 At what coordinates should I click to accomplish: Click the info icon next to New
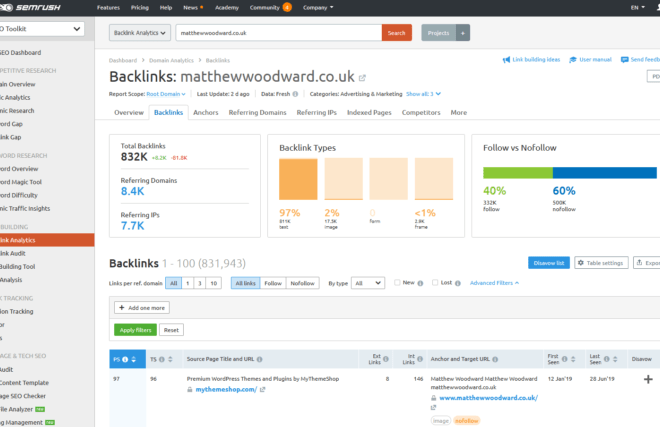420,283
